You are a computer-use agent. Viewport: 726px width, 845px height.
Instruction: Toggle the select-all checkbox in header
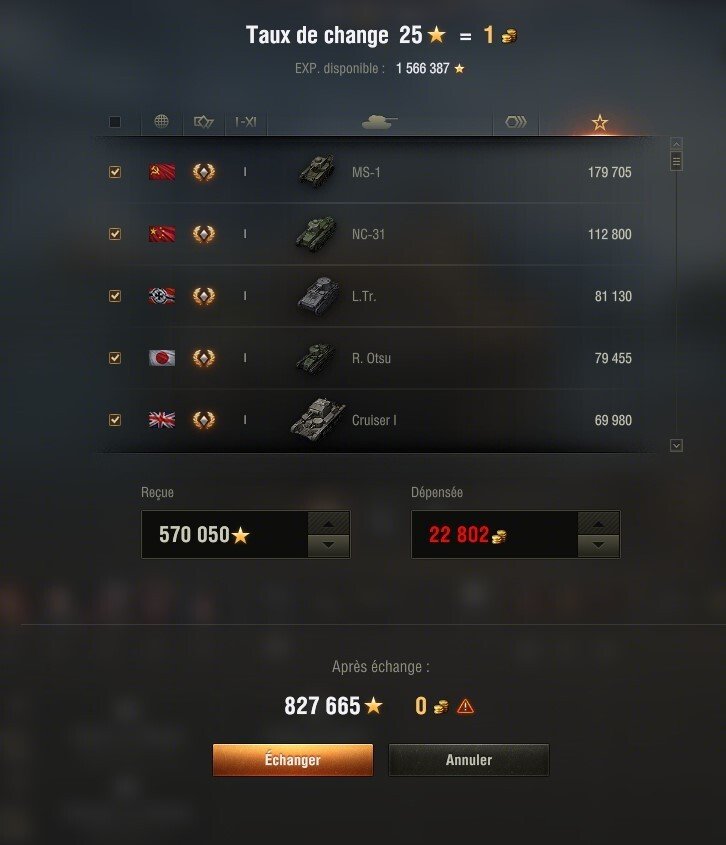click(x=115, y=122)
